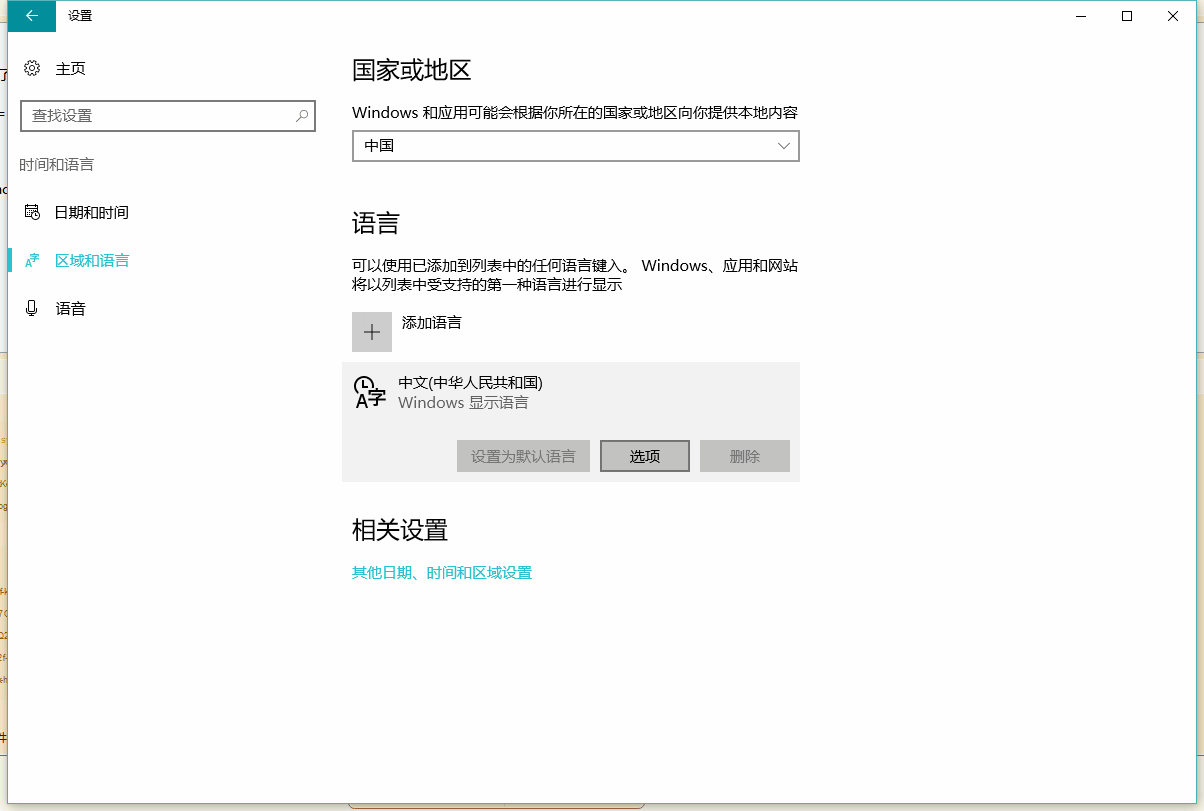1204x811 pixels.
Task: Click the 设置为默认语言 button
Action: pyautogui.click(x=523, y=456)
